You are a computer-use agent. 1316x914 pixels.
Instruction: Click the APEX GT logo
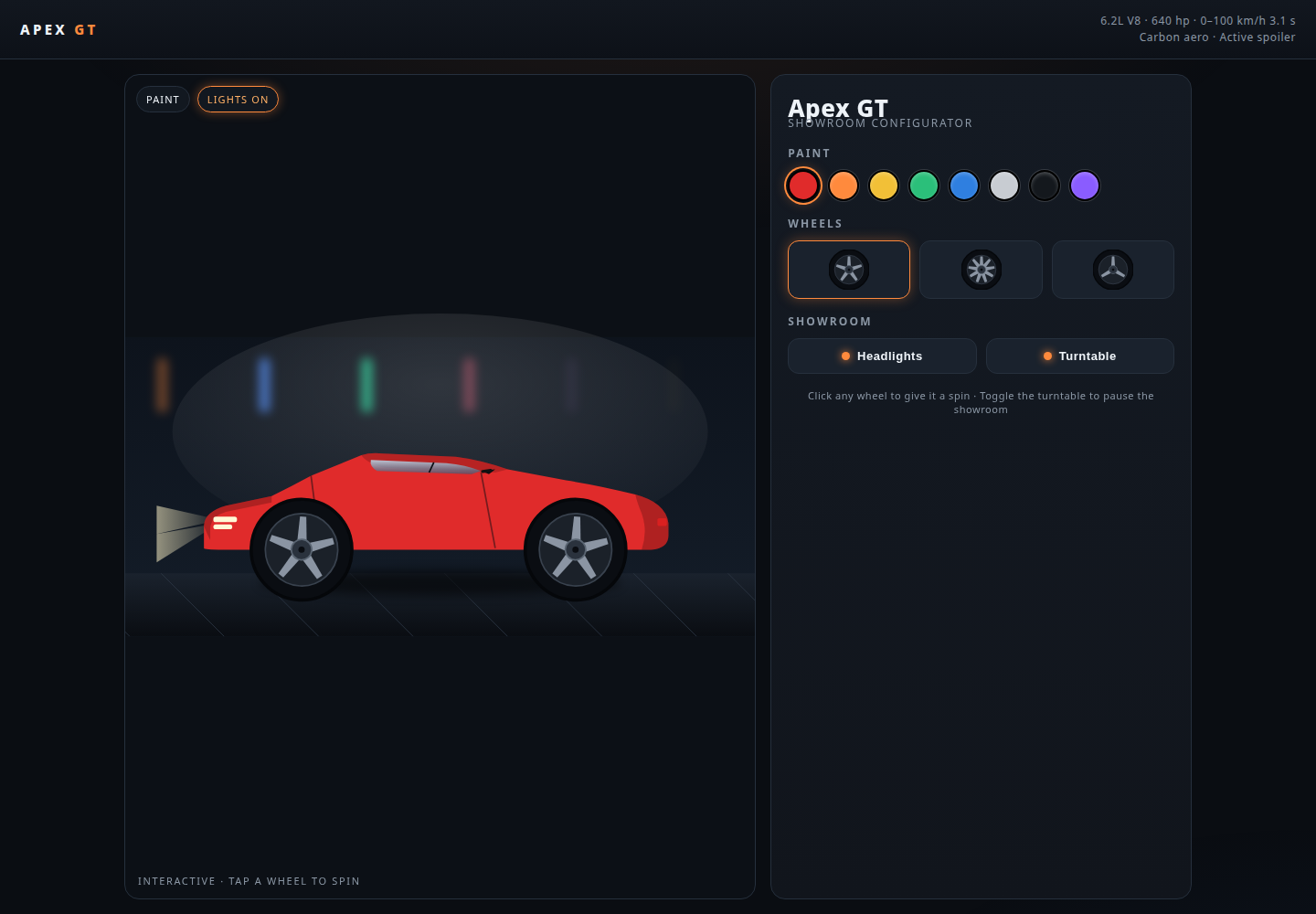[58, 30]
